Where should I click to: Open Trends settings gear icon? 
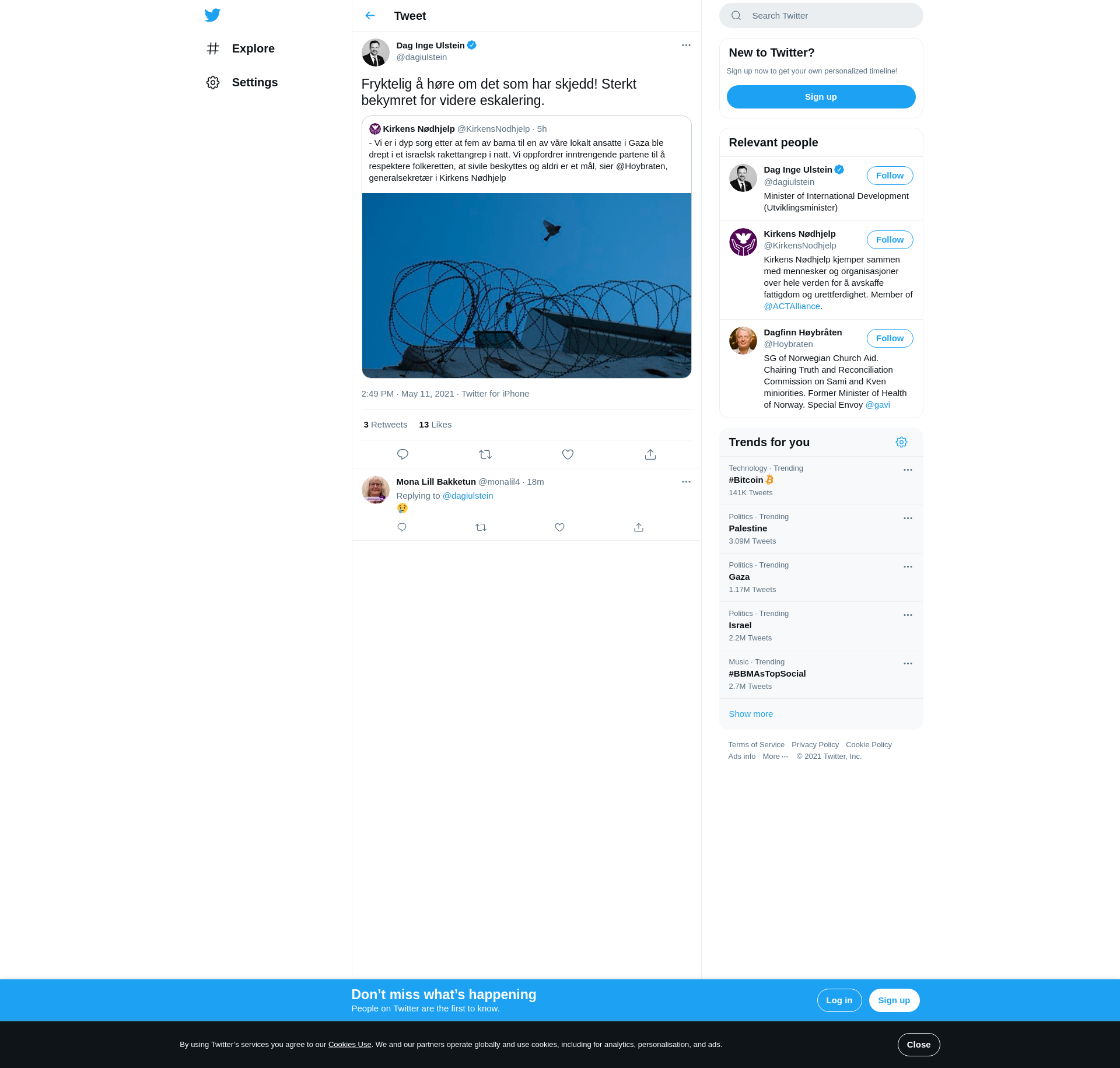[901, 442]
